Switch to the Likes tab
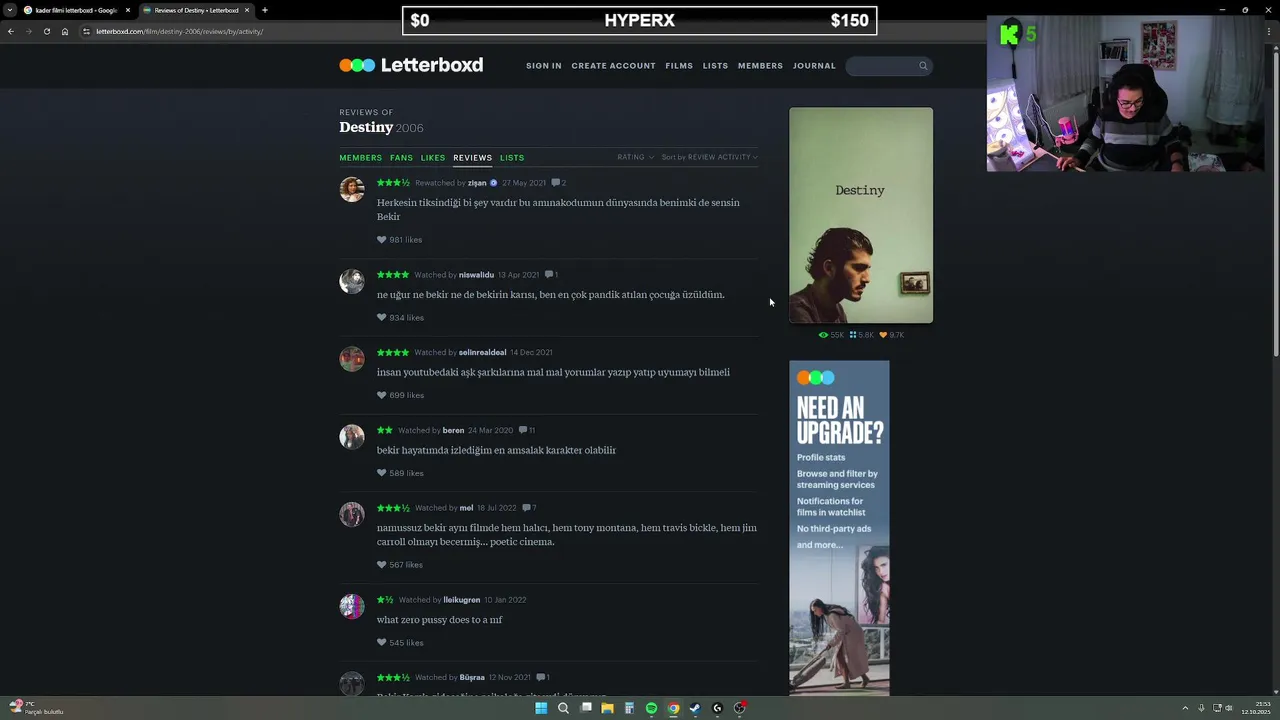This screenshot has height=720, width=1280. [x=432, y=158]
